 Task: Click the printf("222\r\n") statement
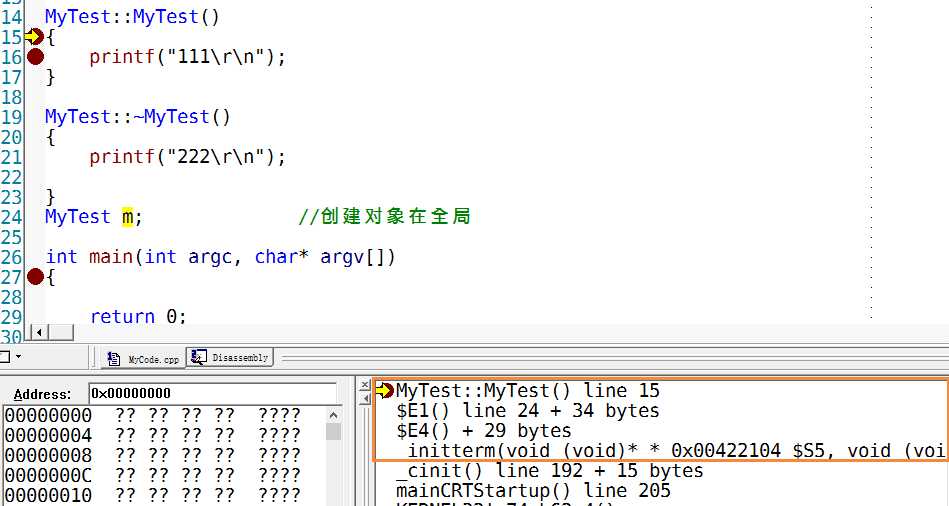pos(187,157)
